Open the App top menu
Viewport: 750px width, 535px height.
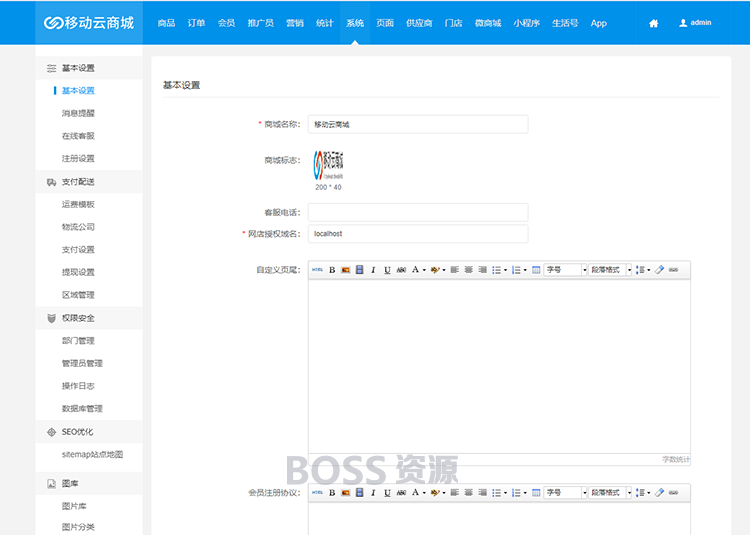click(598, 23)
